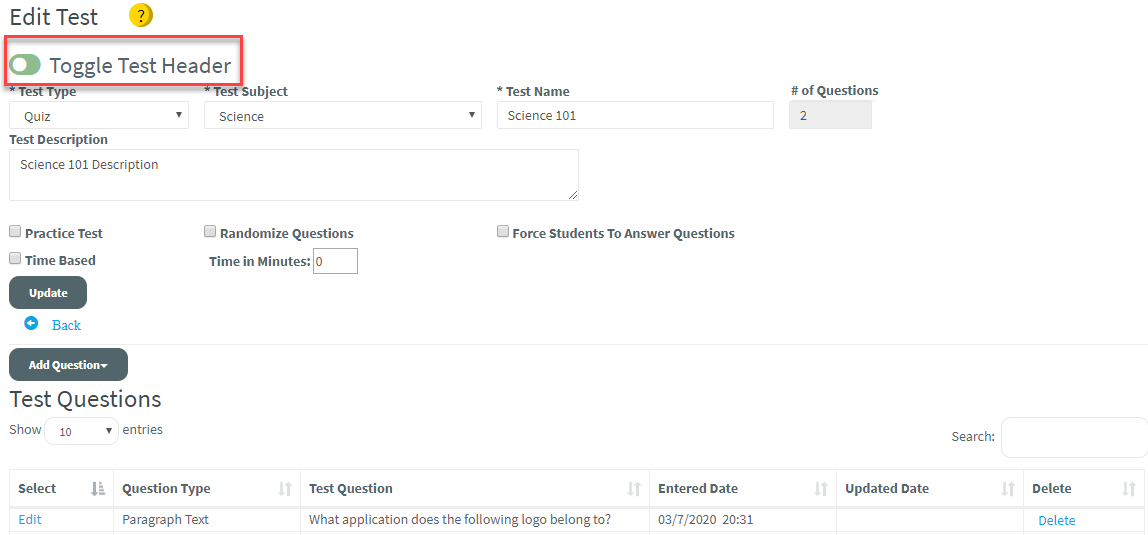The image size is (1148, 535).
Task: Delete the Paragraph Text question
Action: (x=1056, y=520)
